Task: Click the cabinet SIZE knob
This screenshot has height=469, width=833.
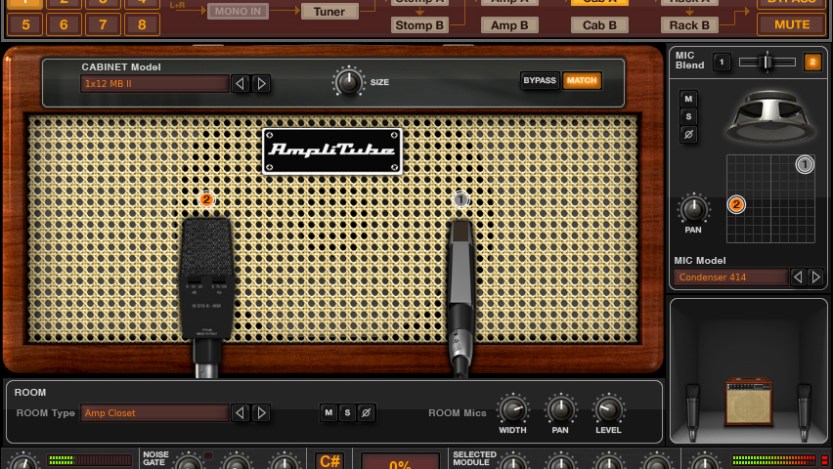Action: (348, 82)
